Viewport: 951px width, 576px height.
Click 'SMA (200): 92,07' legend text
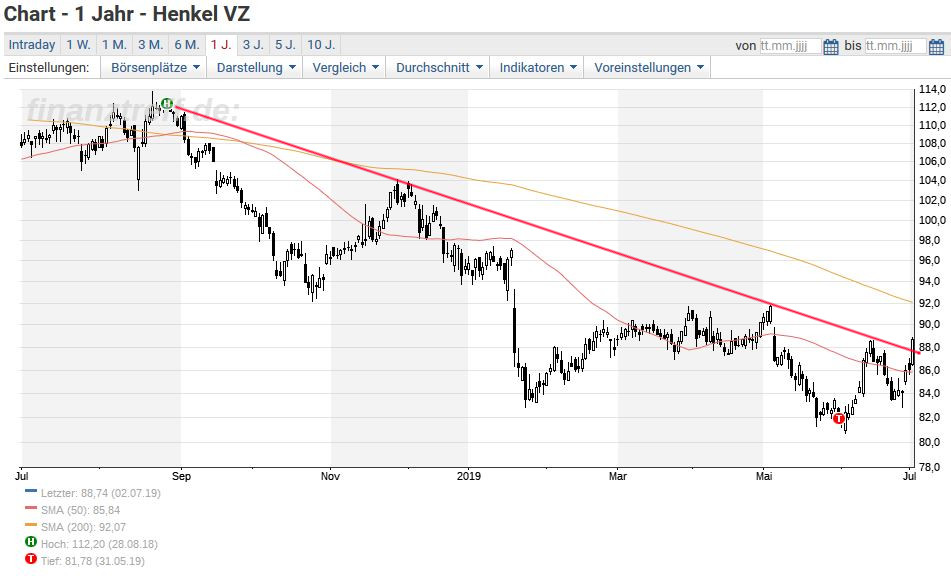tap(84, 527)
